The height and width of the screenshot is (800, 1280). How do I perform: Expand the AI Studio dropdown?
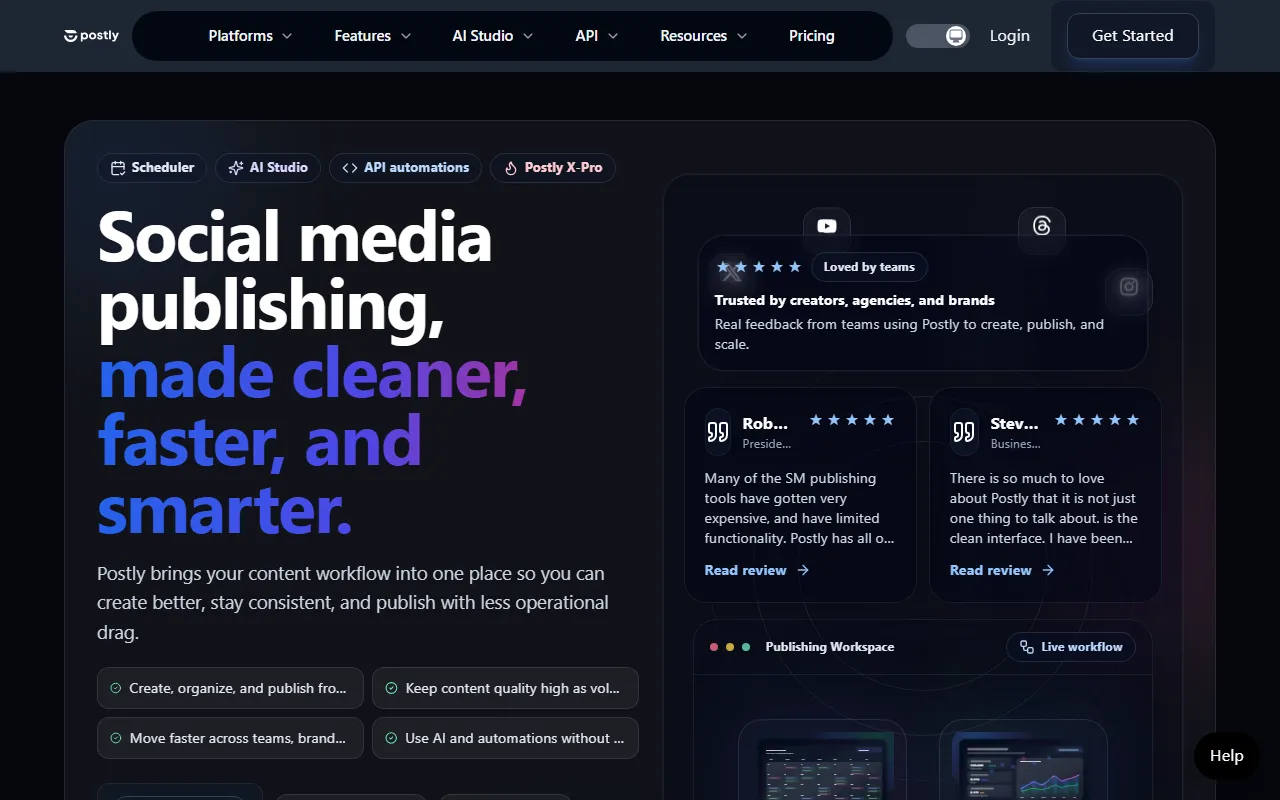[x=492, y=36]
